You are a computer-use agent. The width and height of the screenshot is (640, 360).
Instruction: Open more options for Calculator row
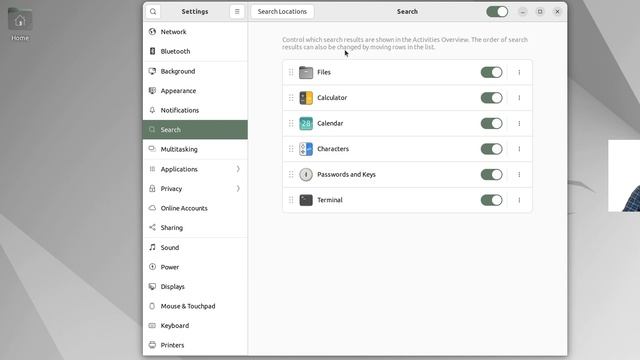(x=519, y=98)
